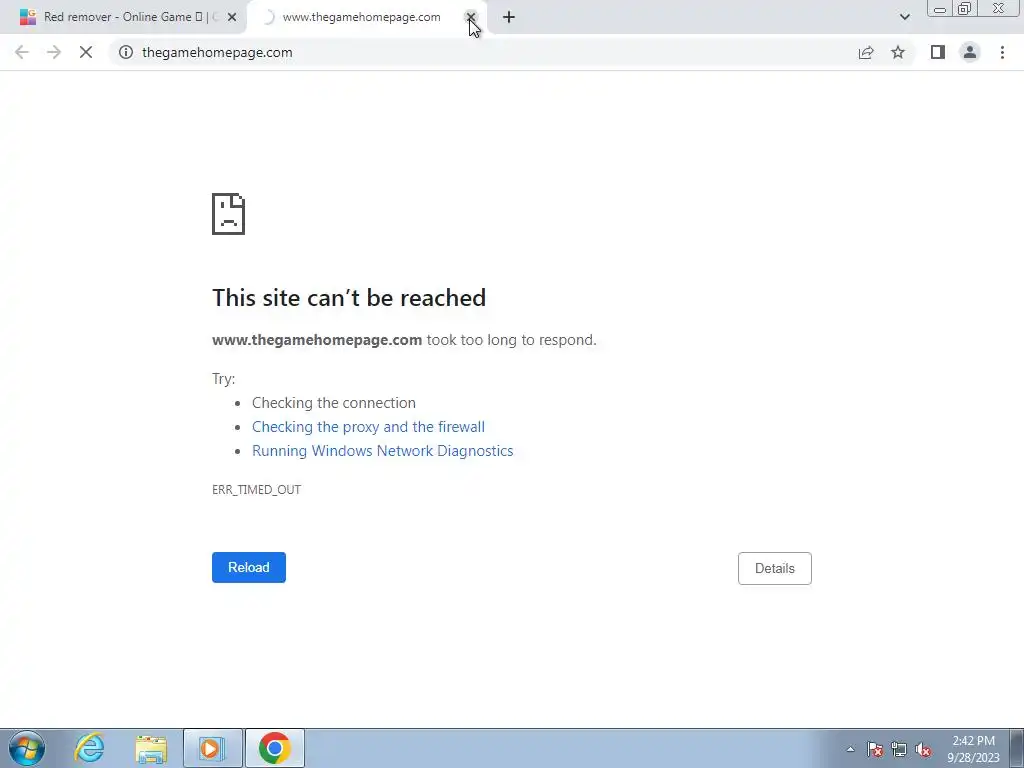Launch Internet Explorer from taskbar

89,748
